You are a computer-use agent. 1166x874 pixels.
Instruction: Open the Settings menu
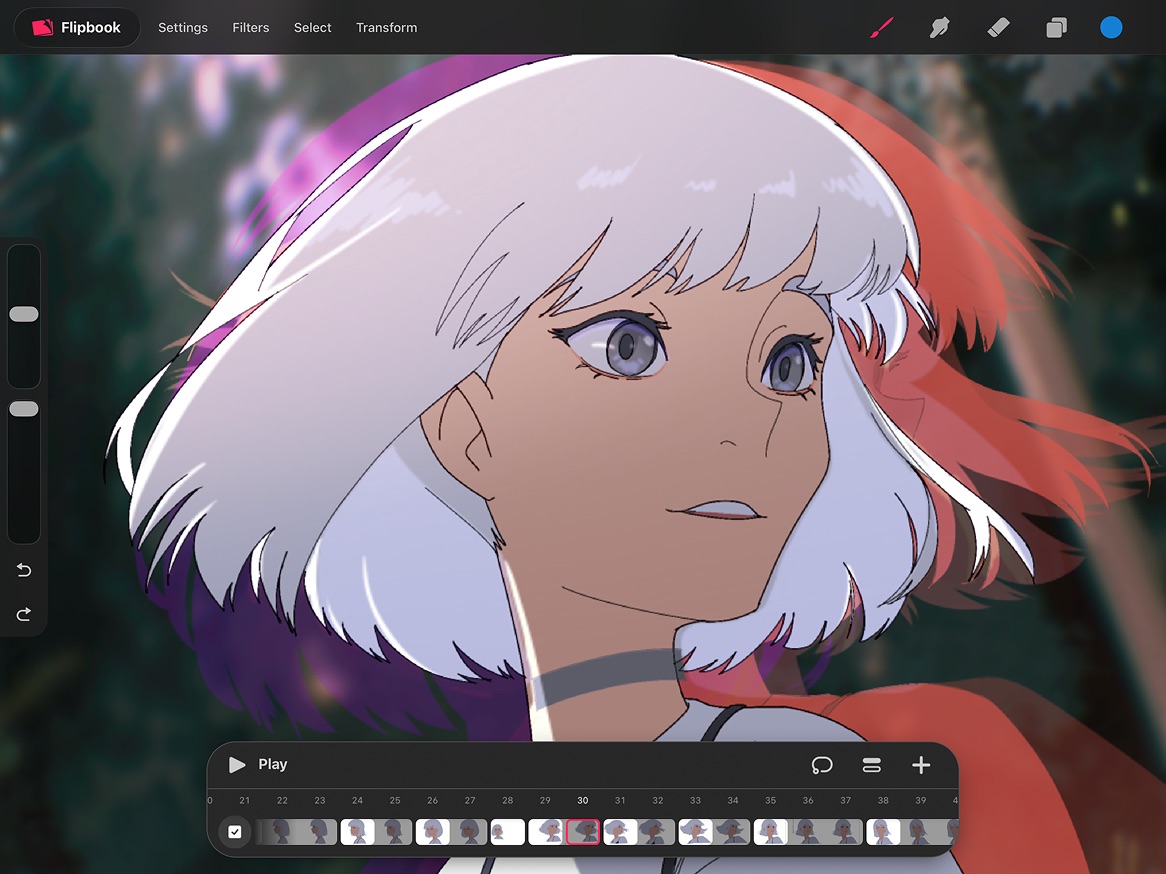183,28
